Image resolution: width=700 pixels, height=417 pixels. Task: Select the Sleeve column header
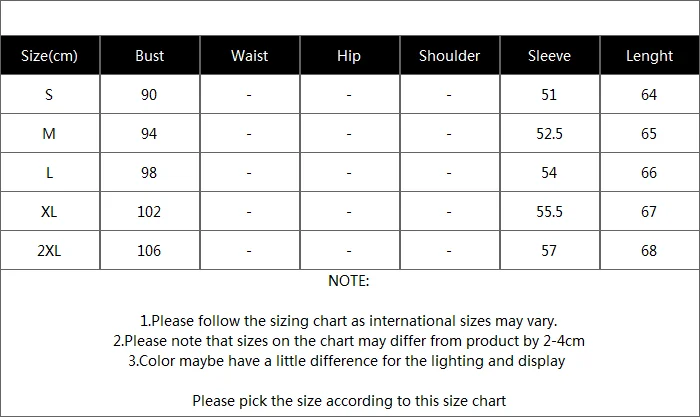click(x=549, y=55)
